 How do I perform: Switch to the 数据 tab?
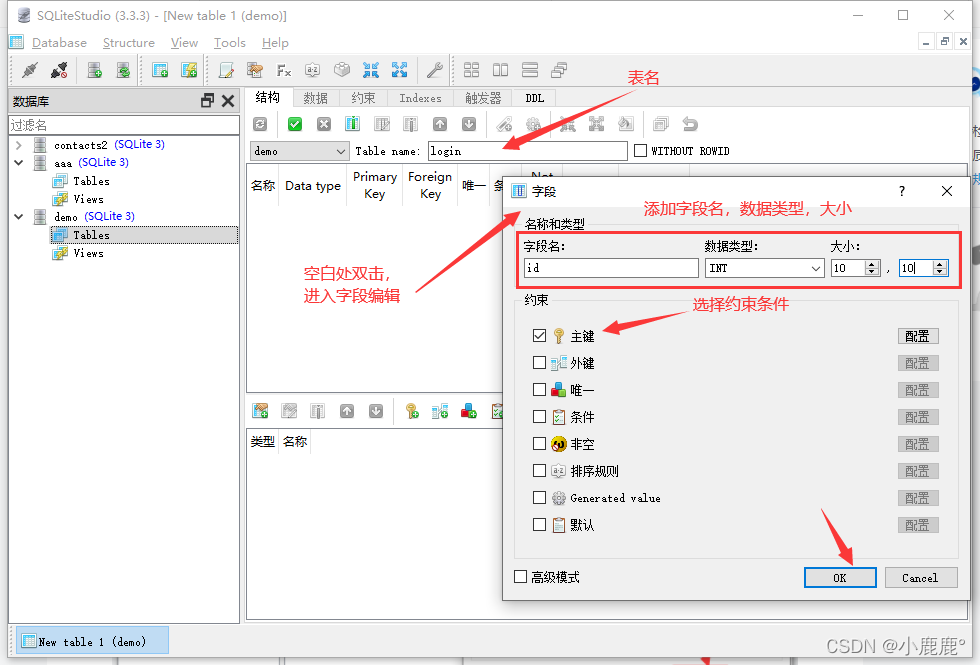315,97
